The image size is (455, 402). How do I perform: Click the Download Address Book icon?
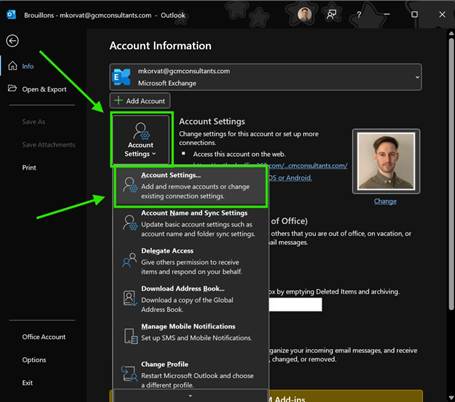coord(130,298)
